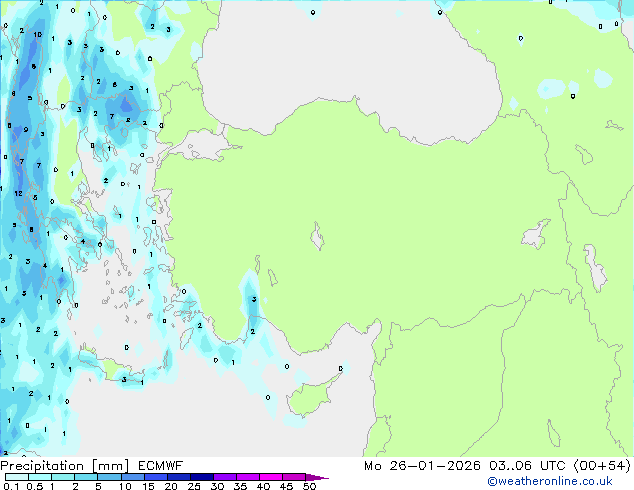Screen dimensions: 634x490
Task: Click the '15' legend scale label
Action: coord(148,486)
